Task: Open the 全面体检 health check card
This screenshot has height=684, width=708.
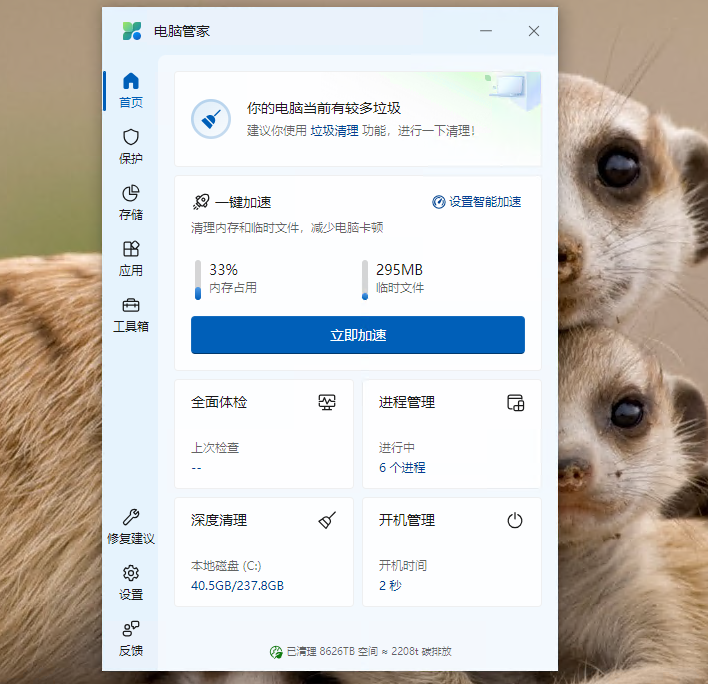Action: tap(263, 433)
